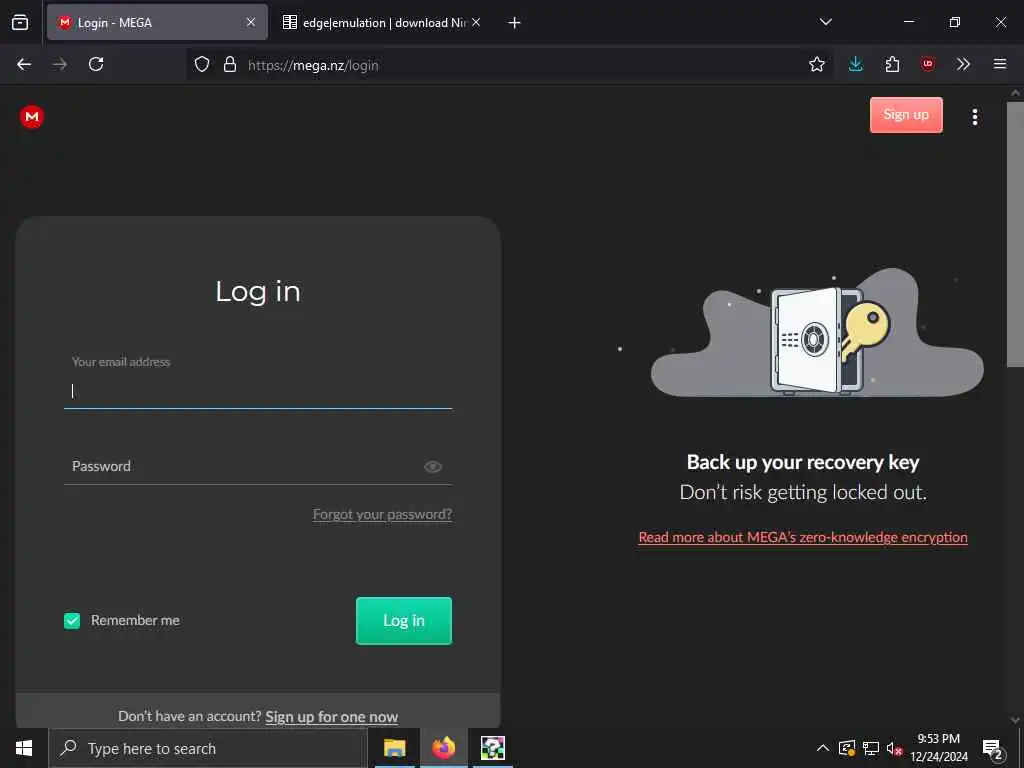Open the extensions puzzle icon

[x=892, y=64]
